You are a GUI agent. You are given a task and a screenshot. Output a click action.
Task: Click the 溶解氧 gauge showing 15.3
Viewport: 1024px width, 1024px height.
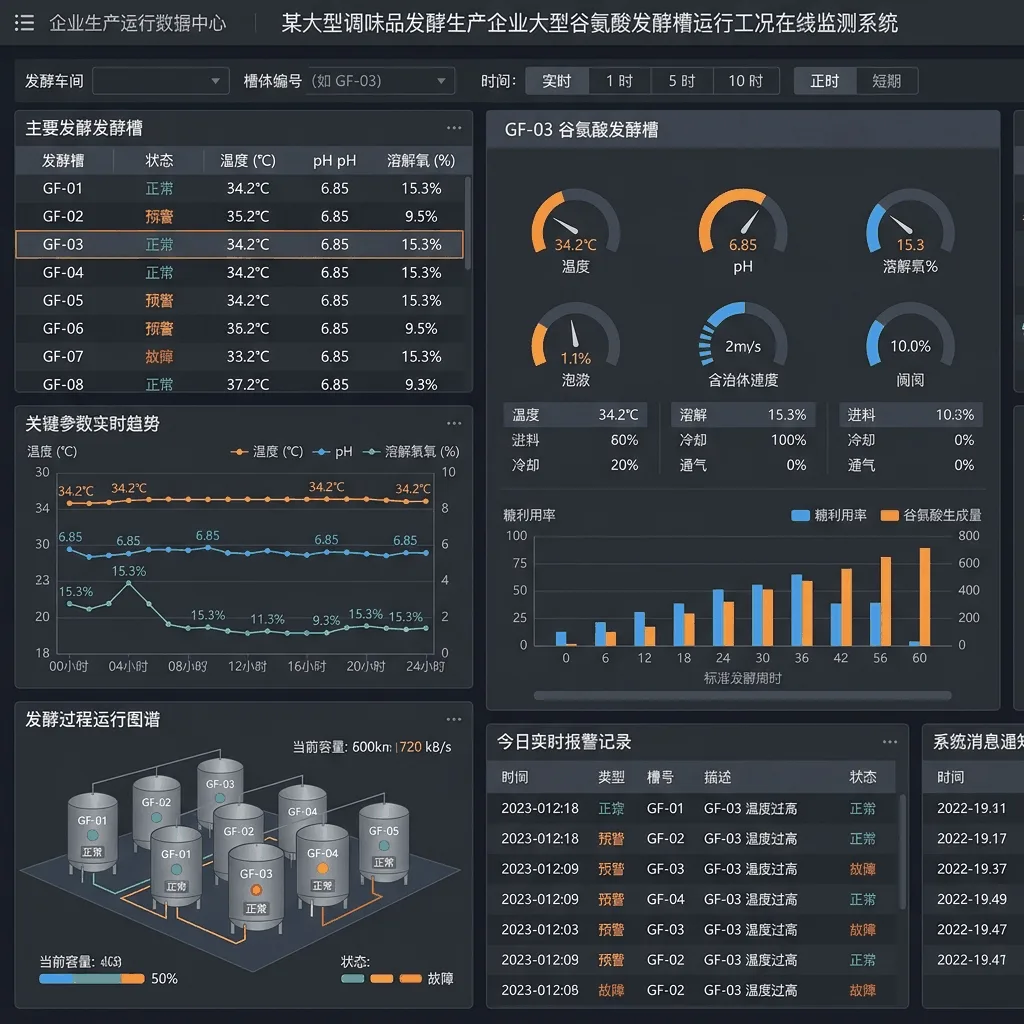point(910,230)
